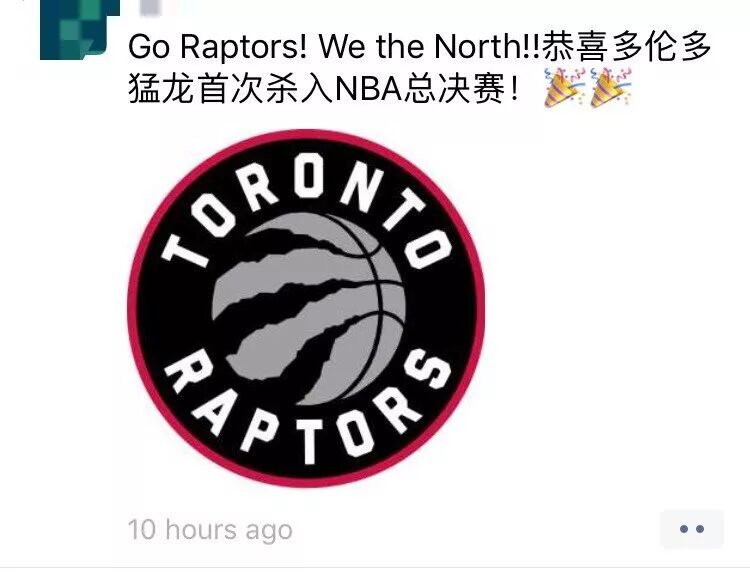Click the clawed basketball in the logo
This screenshot has height=572, width=750.
pyautogui.click(x=309, y=308)
